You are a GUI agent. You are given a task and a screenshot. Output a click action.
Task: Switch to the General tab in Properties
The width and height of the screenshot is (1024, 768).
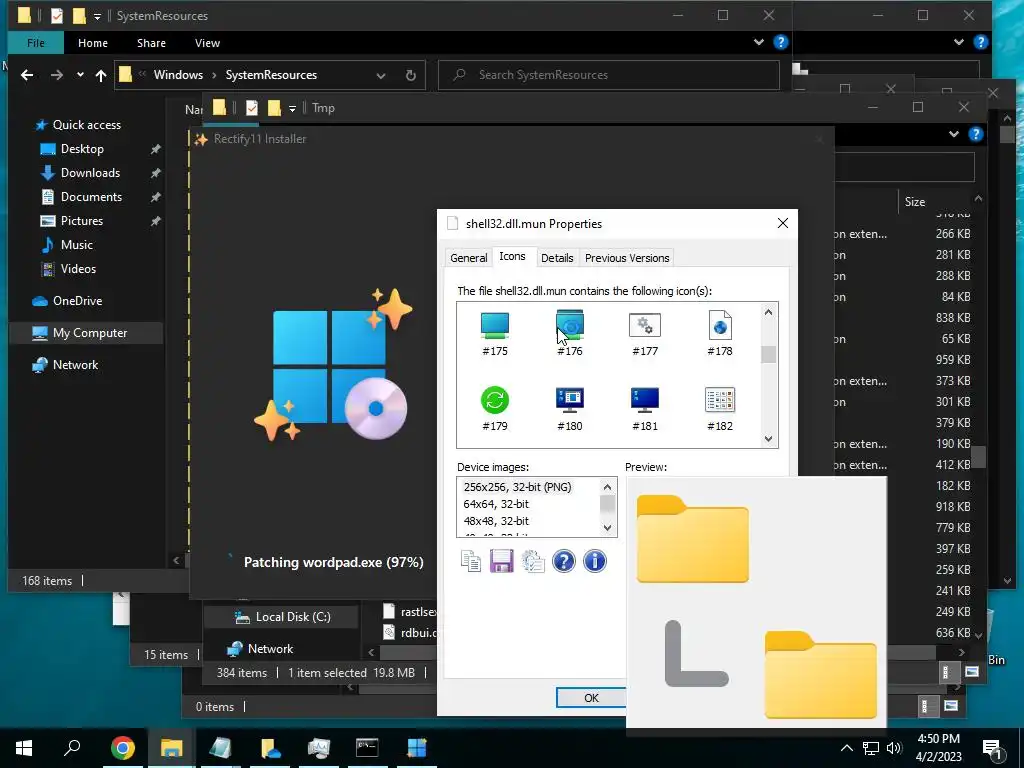point(469,258)
